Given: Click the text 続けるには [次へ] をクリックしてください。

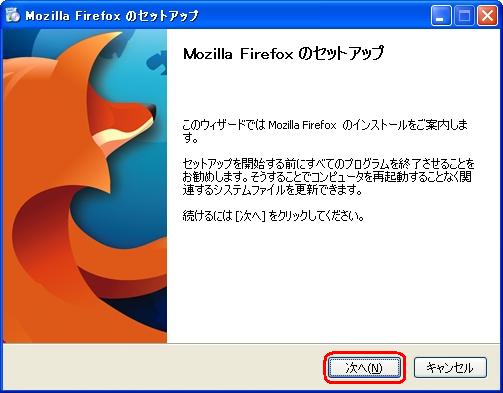Looking at the screenshot, I should 273,216.
